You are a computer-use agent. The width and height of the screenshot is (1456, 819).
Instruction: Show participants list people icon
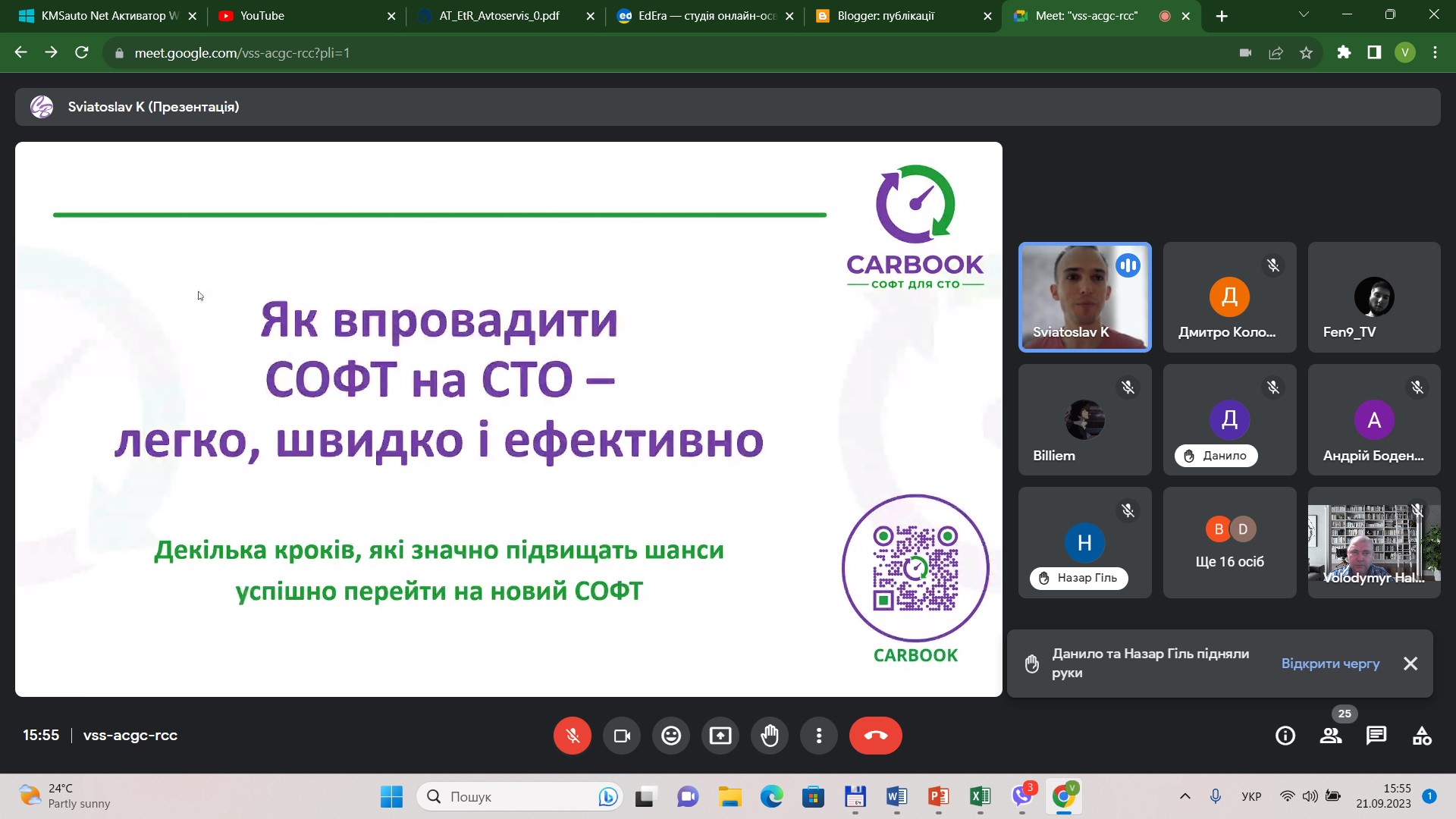[1331, 736]
